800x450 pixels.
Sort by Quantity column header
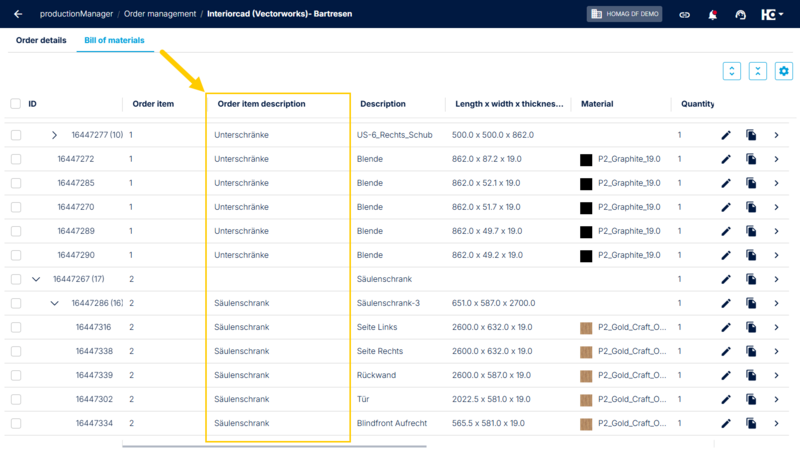697,104
